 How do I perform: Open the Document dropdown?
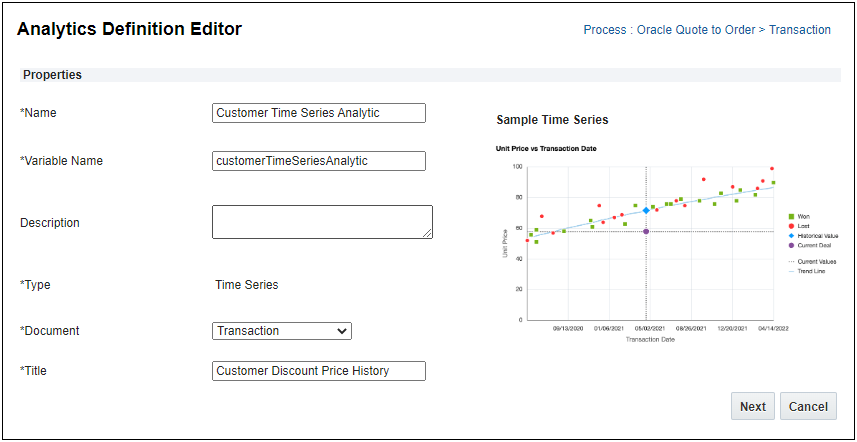pos(281,331)
